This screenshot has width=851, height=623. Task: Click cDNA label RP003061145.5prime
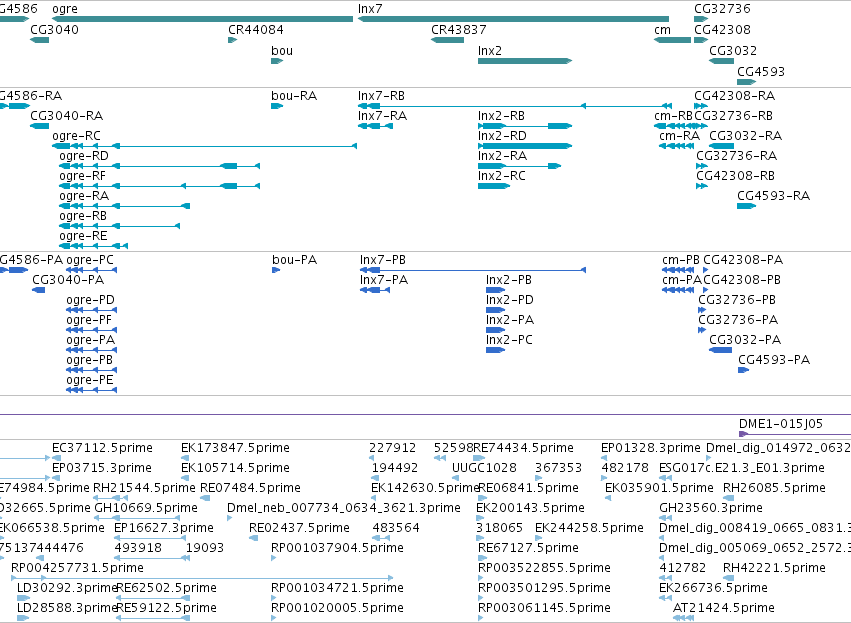point(544,608)
